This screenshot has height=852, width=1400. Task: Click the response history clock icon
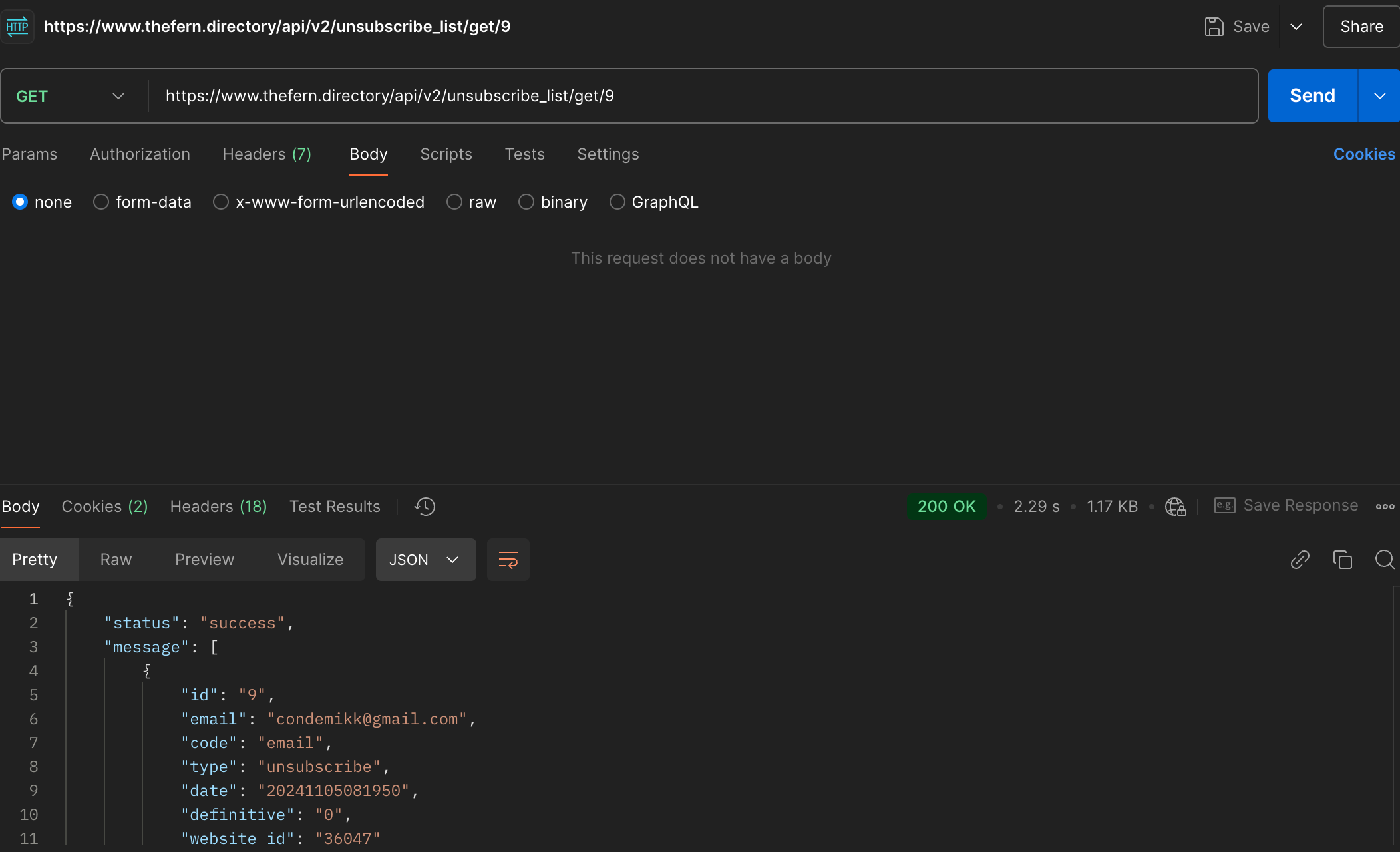click(x=425, y=507)
